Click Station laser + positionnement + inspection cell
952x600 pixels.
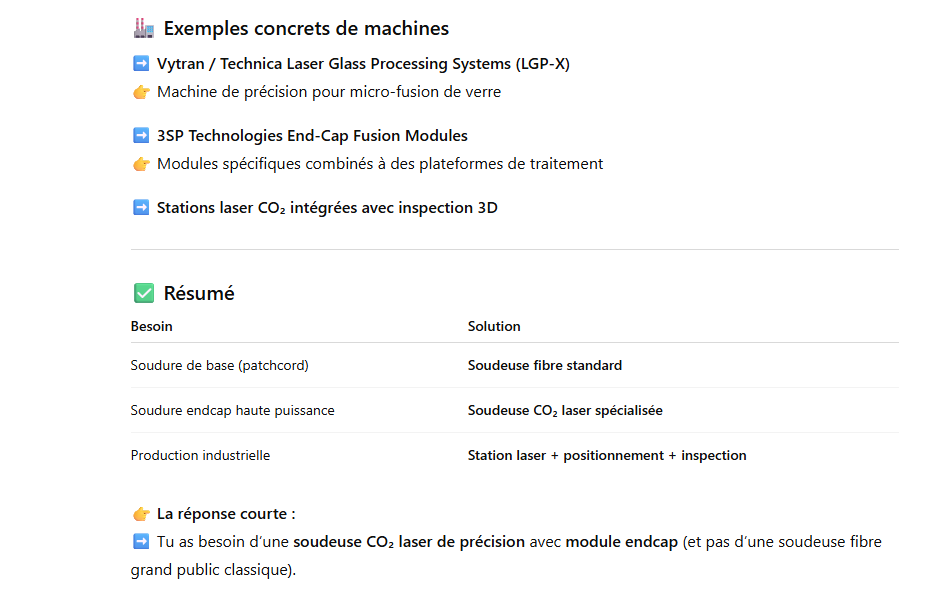(606, 456)
